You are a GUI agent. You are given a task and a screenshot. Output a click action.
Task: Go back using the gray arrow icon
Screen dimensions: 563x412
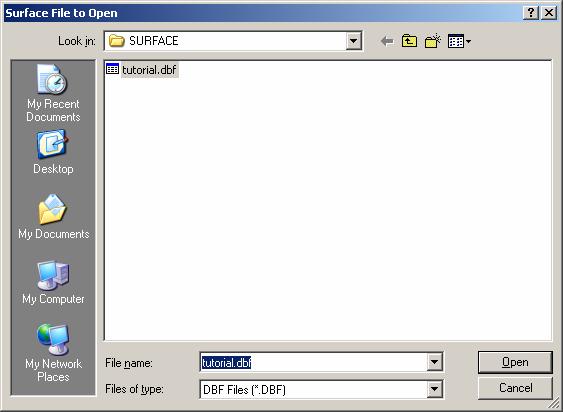click(x=387, y=41)
